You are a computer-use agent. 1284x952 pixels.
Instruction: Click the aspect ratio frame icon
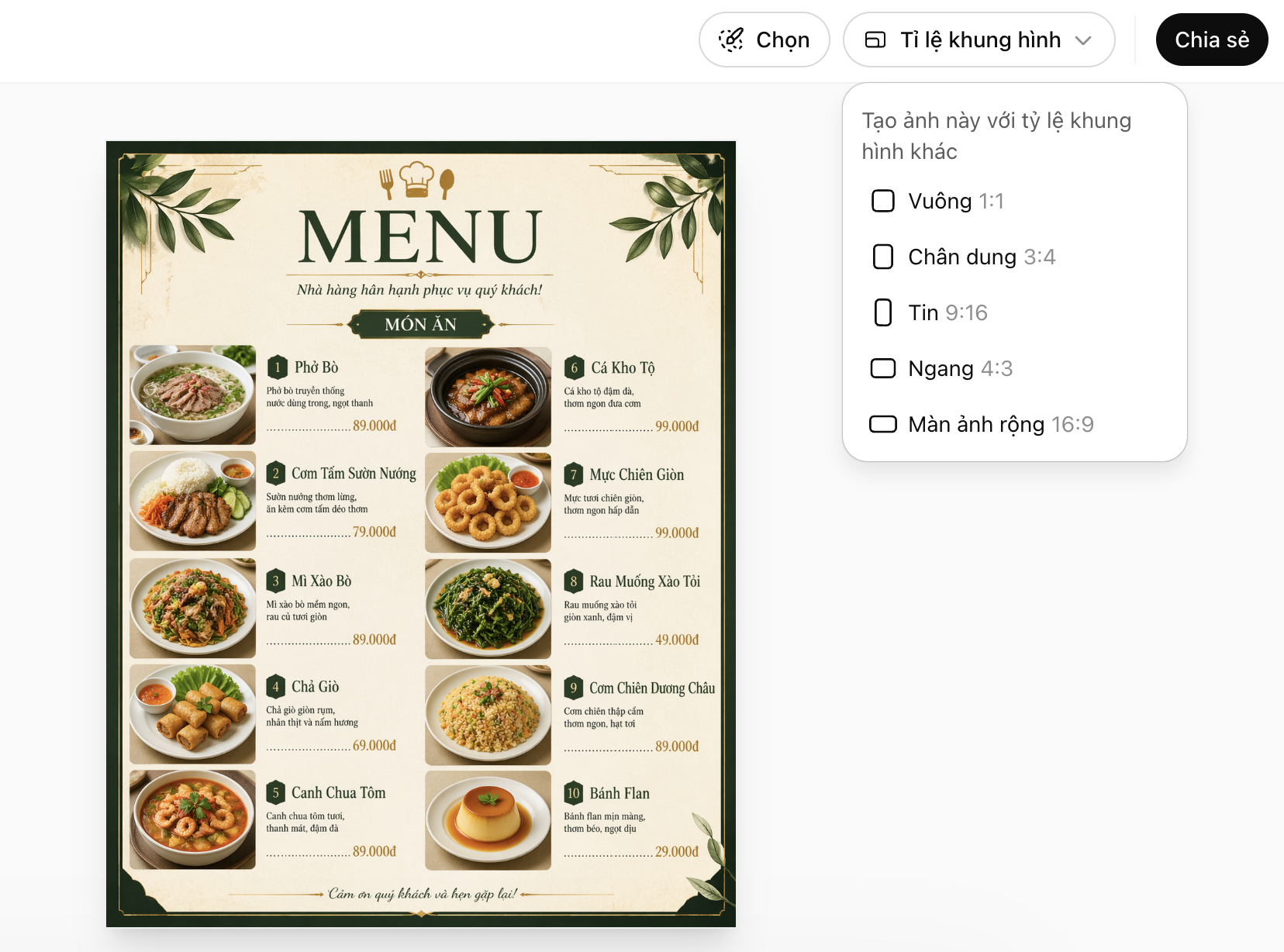(875, 40)
